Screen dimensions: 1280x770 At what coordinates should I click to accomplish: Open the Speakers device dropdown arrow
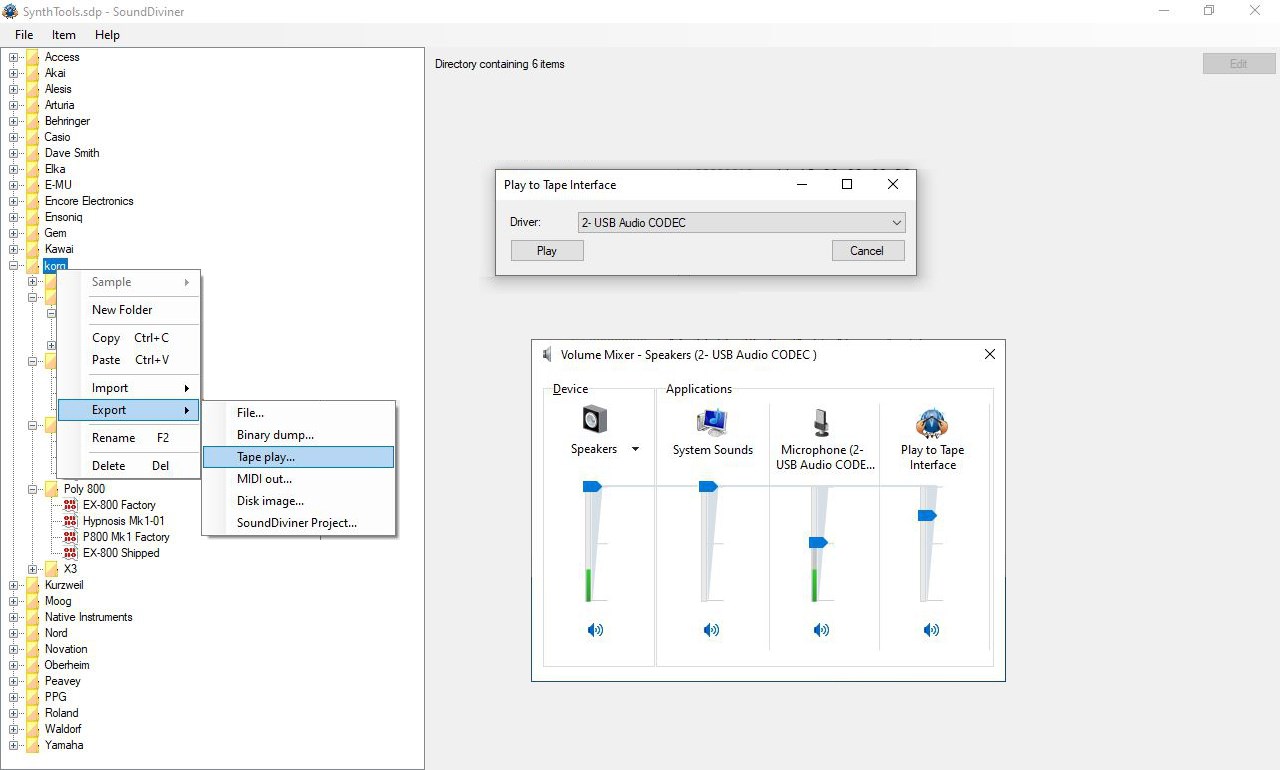pyautogui.click(x=635, y=450)
